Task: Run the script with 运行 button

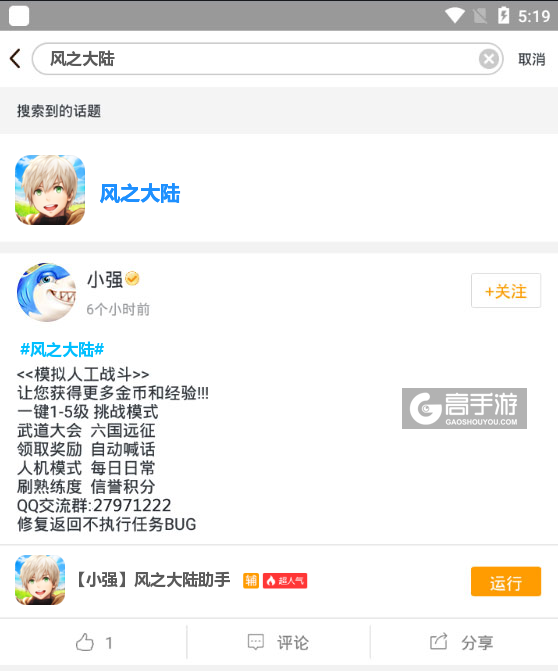Action: pyautogui.click(x=506, y=582)
